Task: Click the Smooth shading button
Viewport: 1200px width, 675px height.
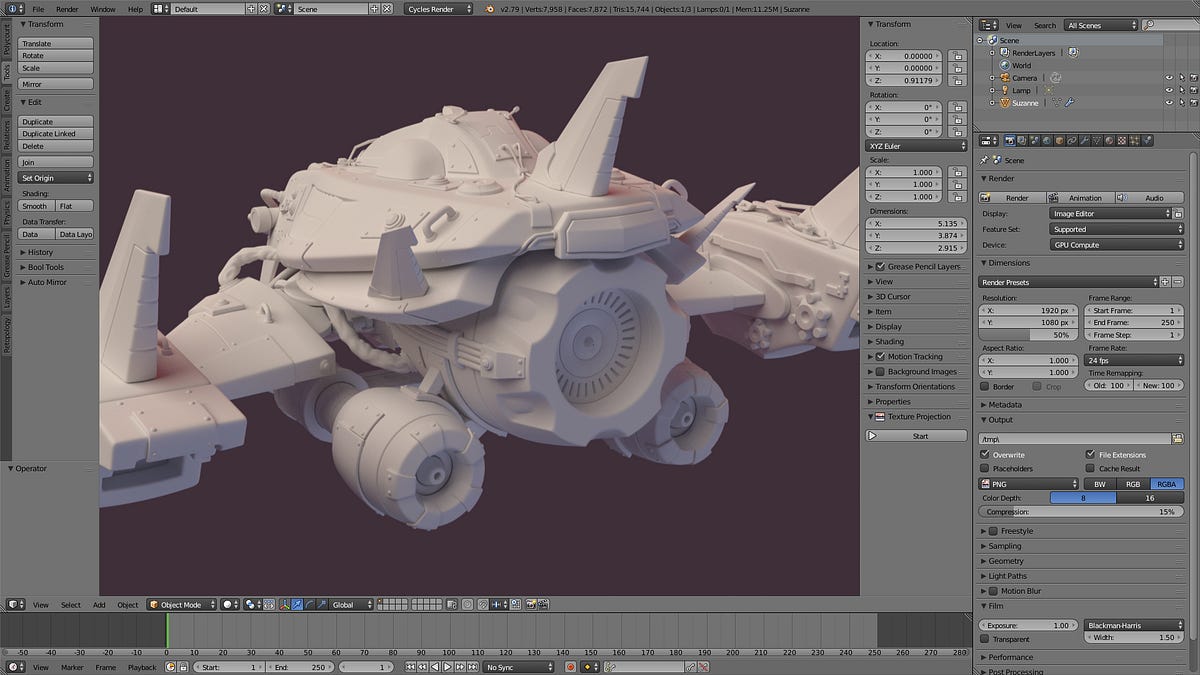Action: [35, 206]
